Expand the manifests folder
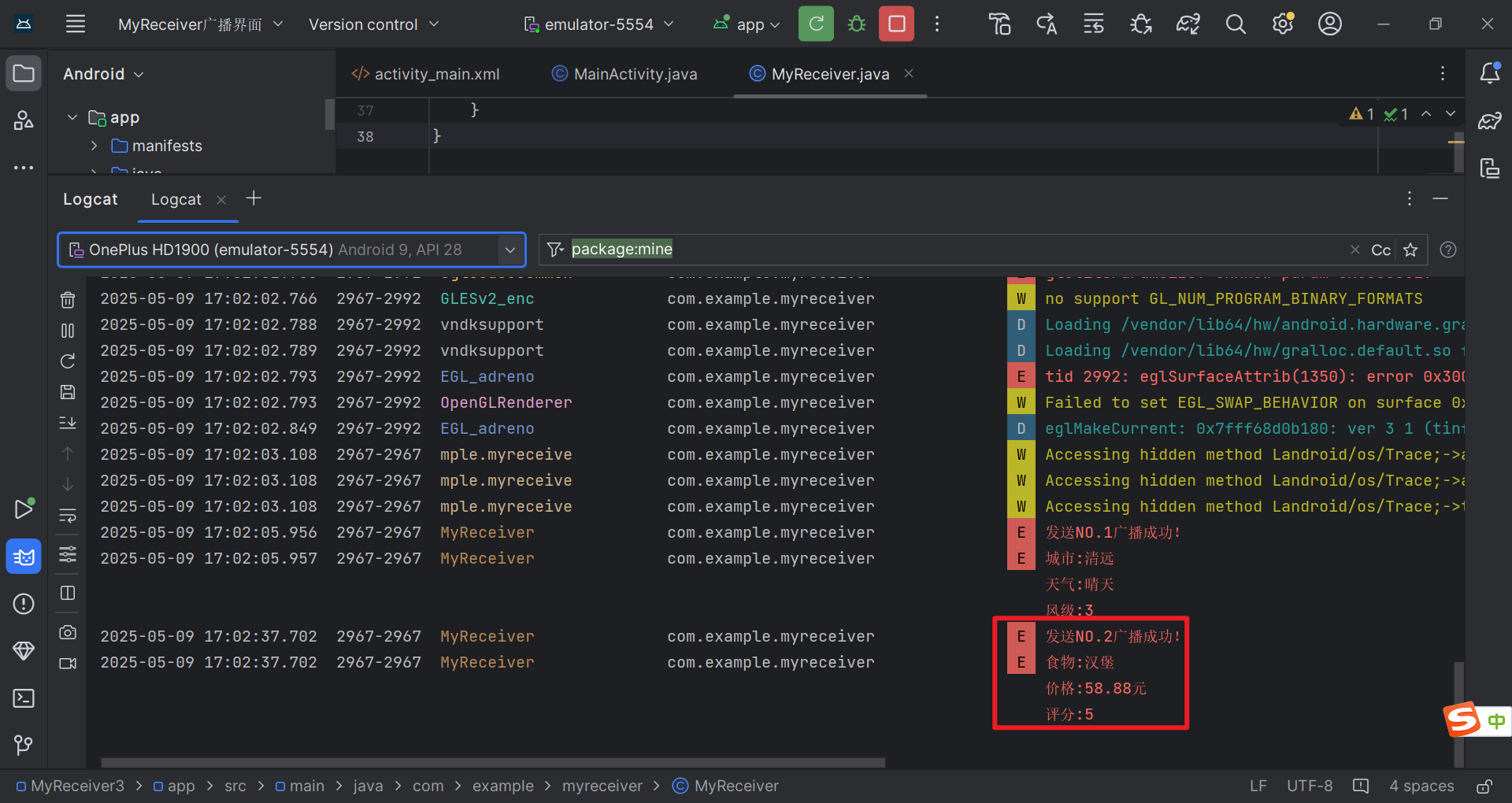 (94, 146)
